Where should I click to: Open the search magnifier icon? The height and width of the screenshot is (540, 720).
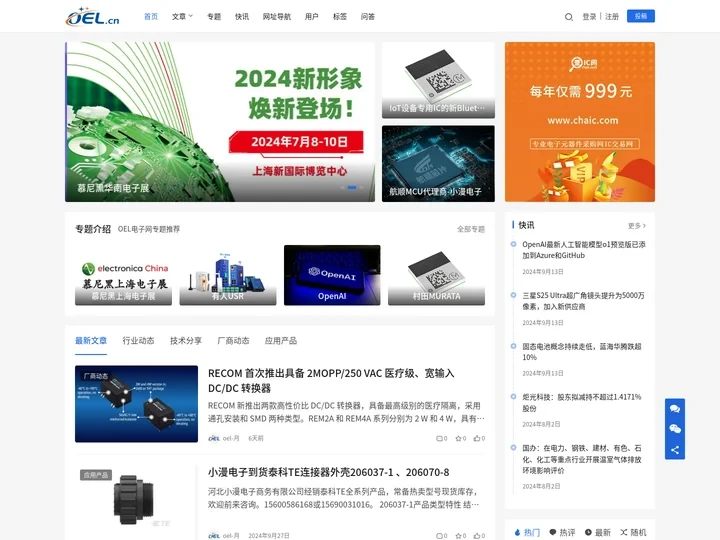click(x=568, y=17)
